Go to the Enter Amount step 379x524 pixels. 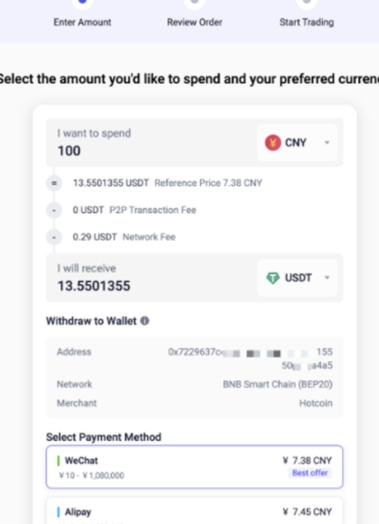pyautogui.click(x=82, y=22)
